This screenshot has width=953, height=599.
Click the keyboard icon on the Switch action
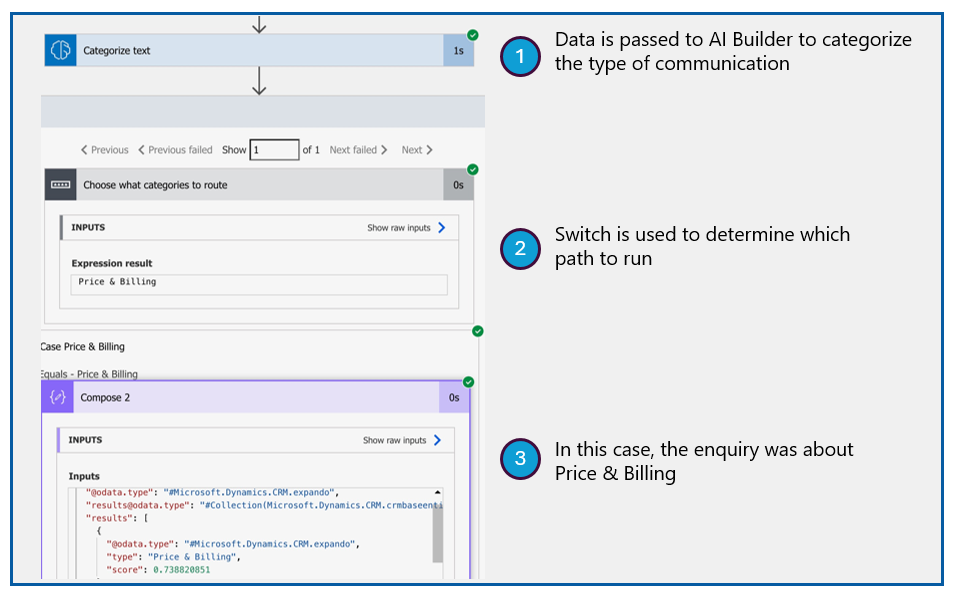62,185
